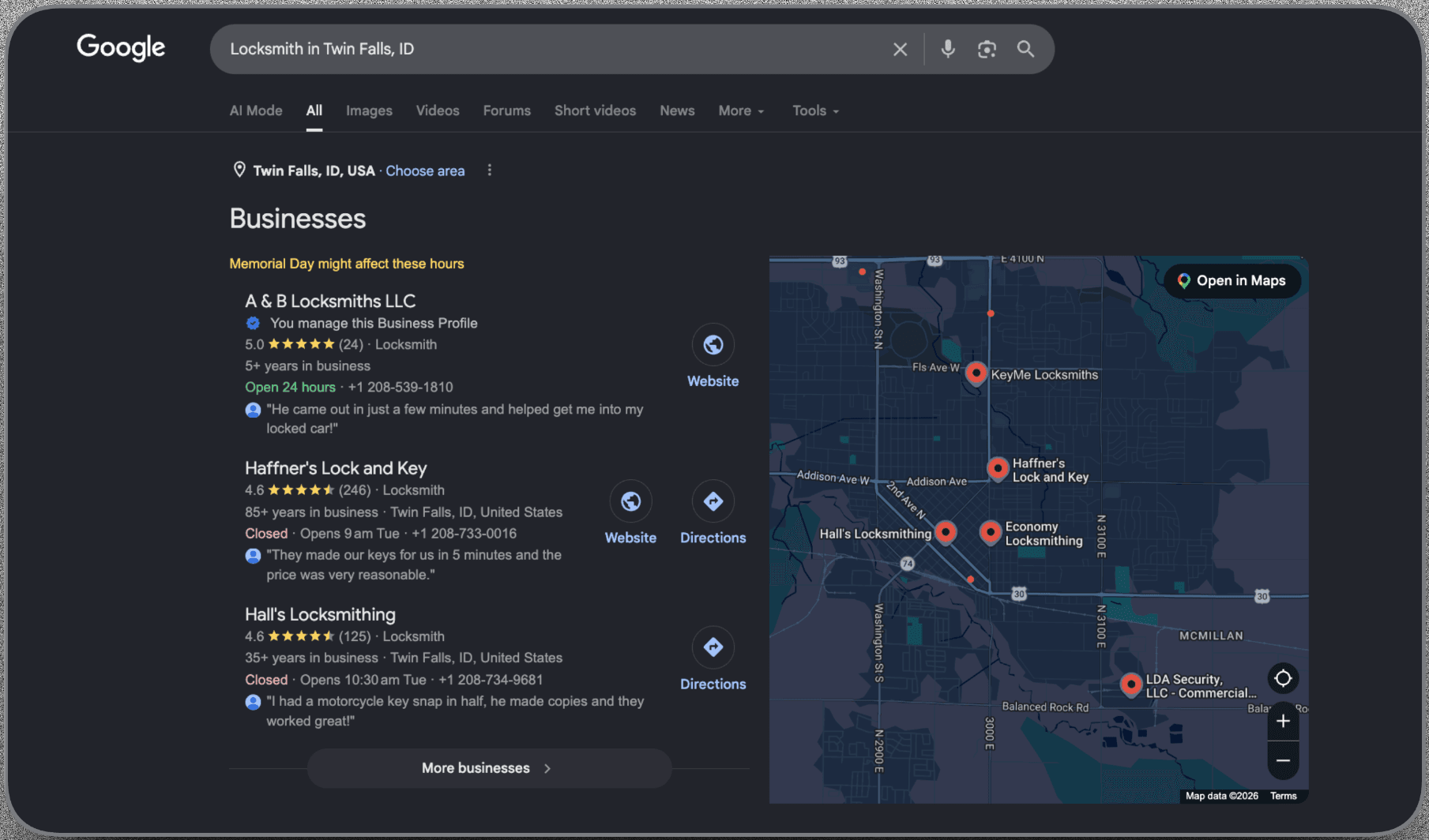Select the Haffner's Lock and Key map pin

click(998, 468)
